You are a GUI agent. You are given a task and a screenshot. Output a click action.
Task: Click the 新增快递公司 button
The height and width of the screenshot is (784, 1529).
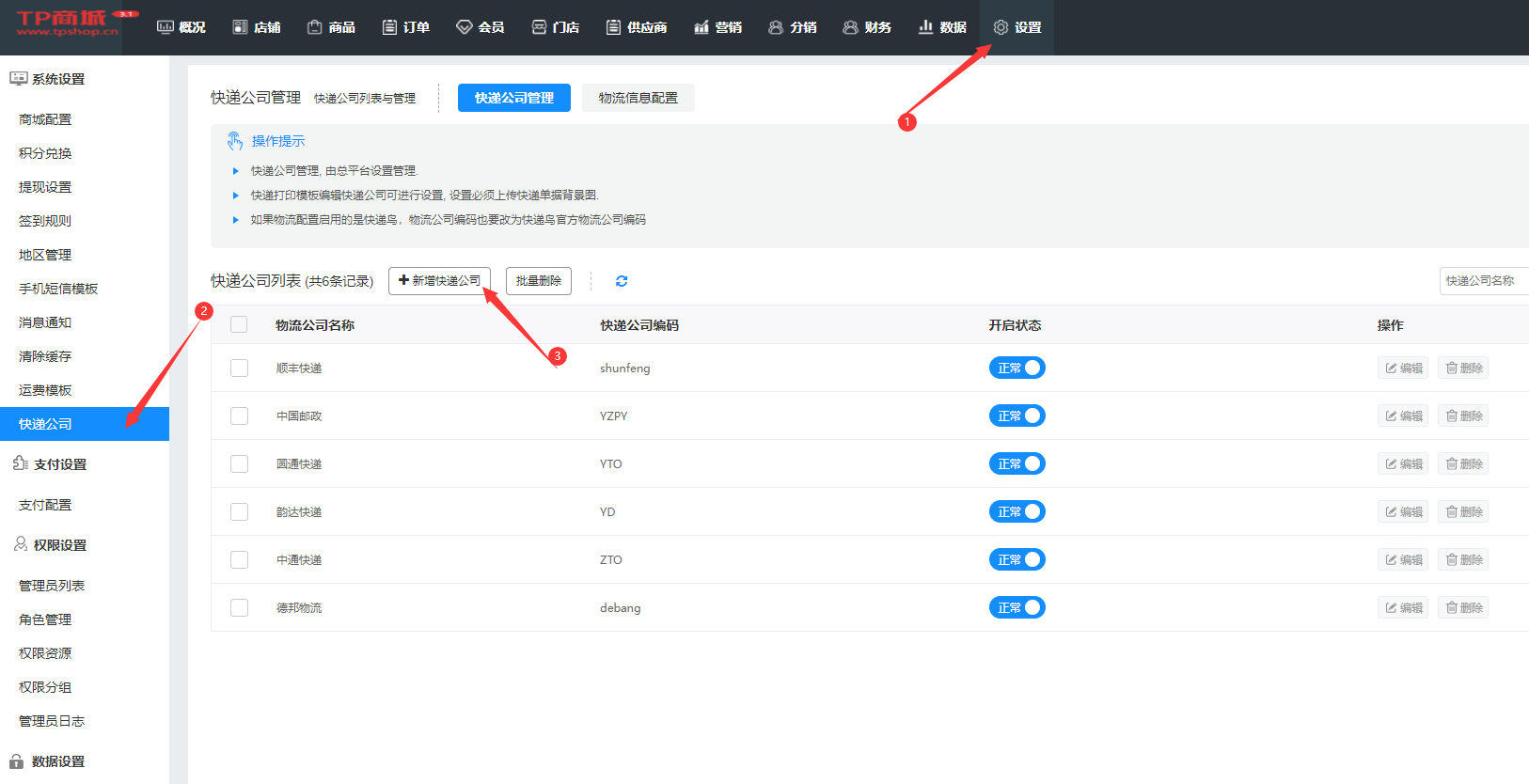[x=439, y=281]
